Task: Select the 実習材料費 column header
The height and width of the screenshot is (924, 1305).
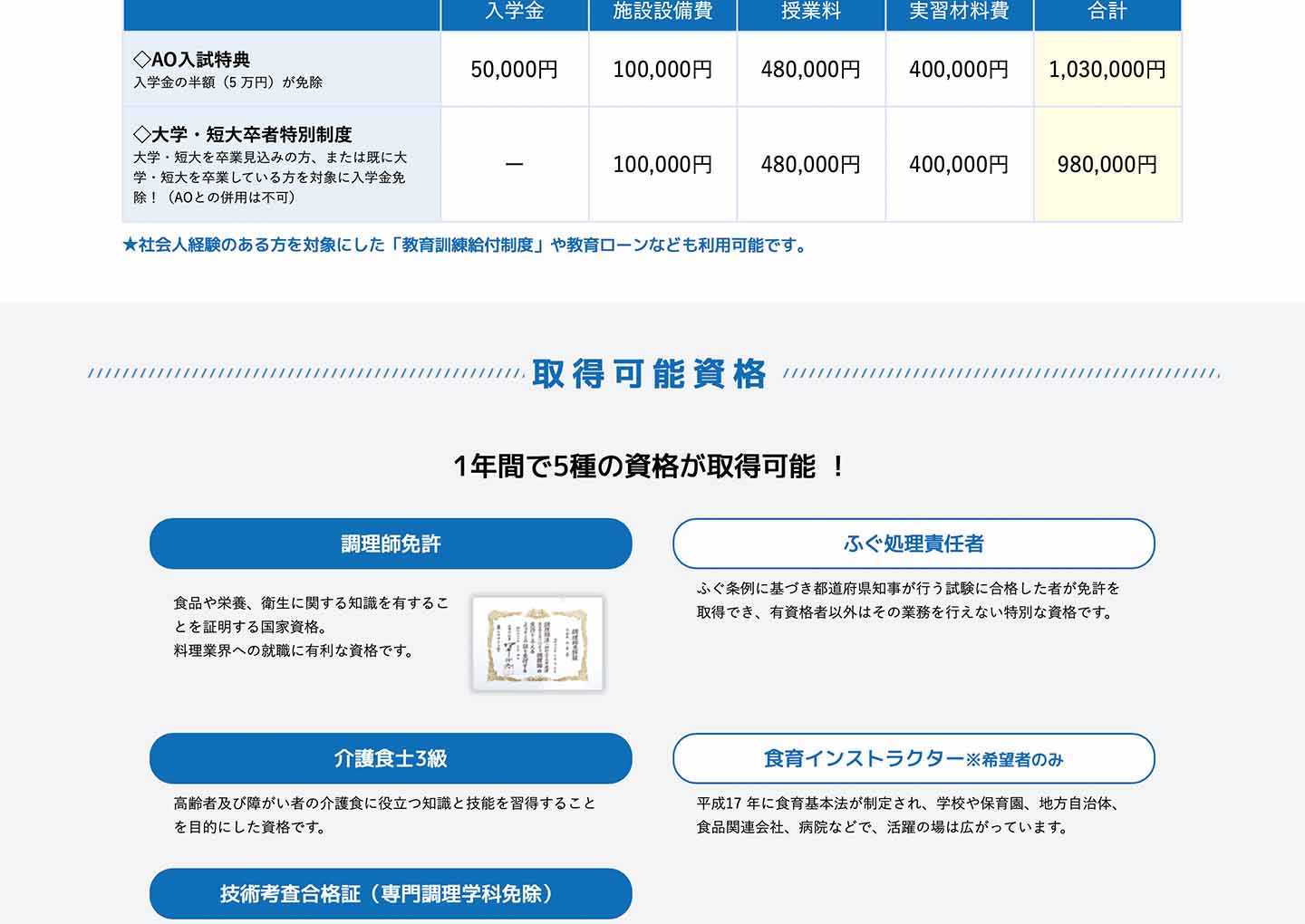Action: tap(959, 12)
